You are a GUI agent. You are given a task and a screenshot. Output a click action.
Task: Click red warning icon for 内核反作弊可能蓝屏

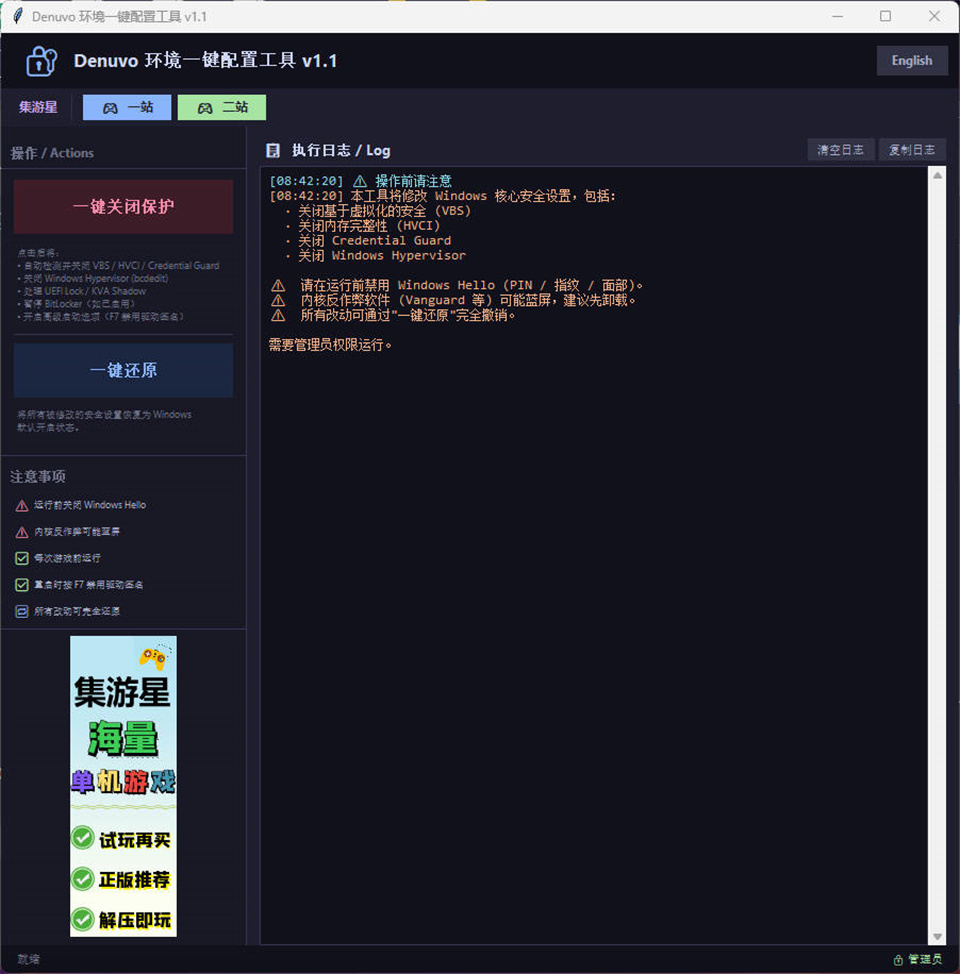[22, 532]
